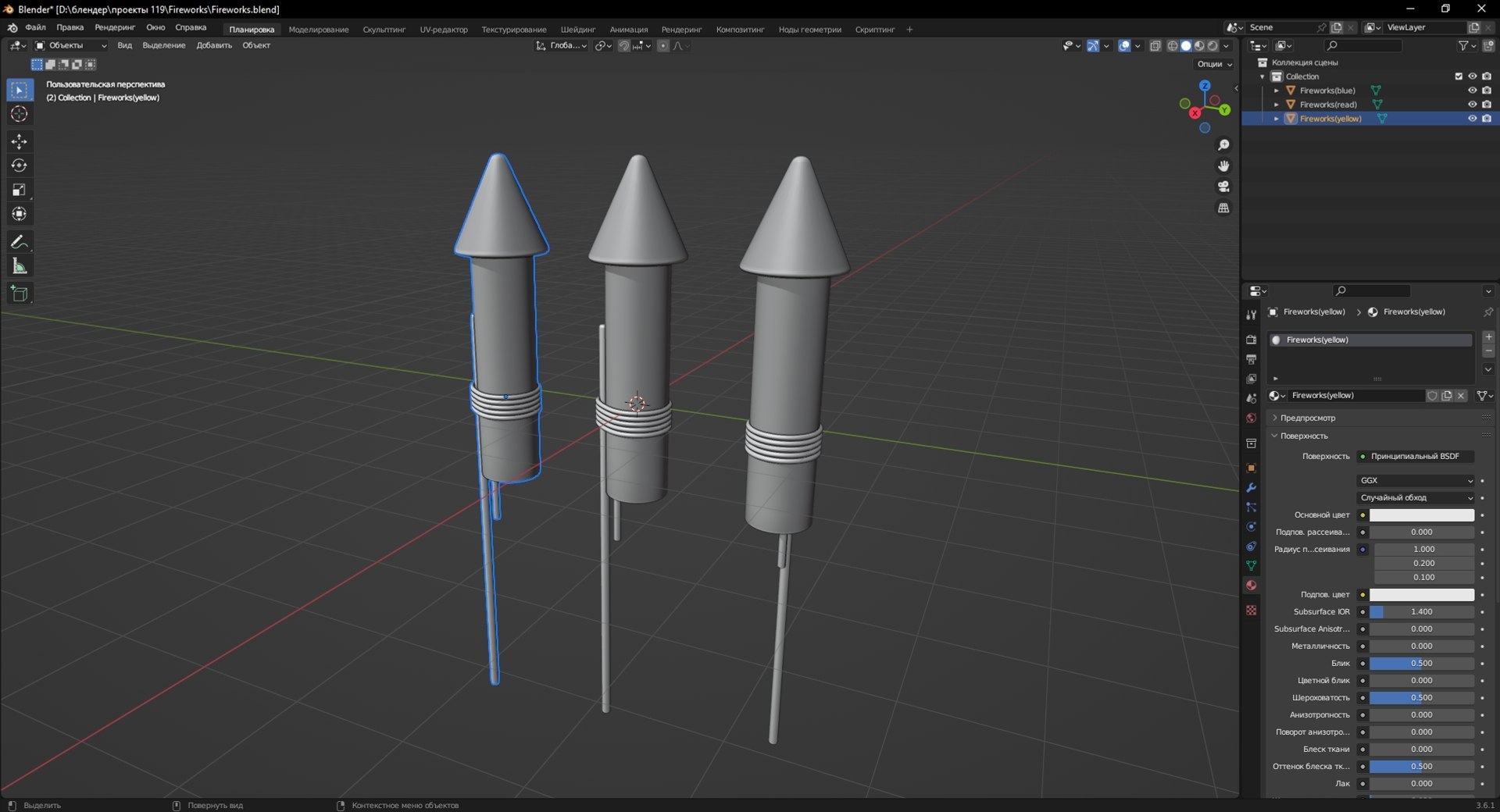
Task: Select the Transform tool
Action: pos(20,214)
